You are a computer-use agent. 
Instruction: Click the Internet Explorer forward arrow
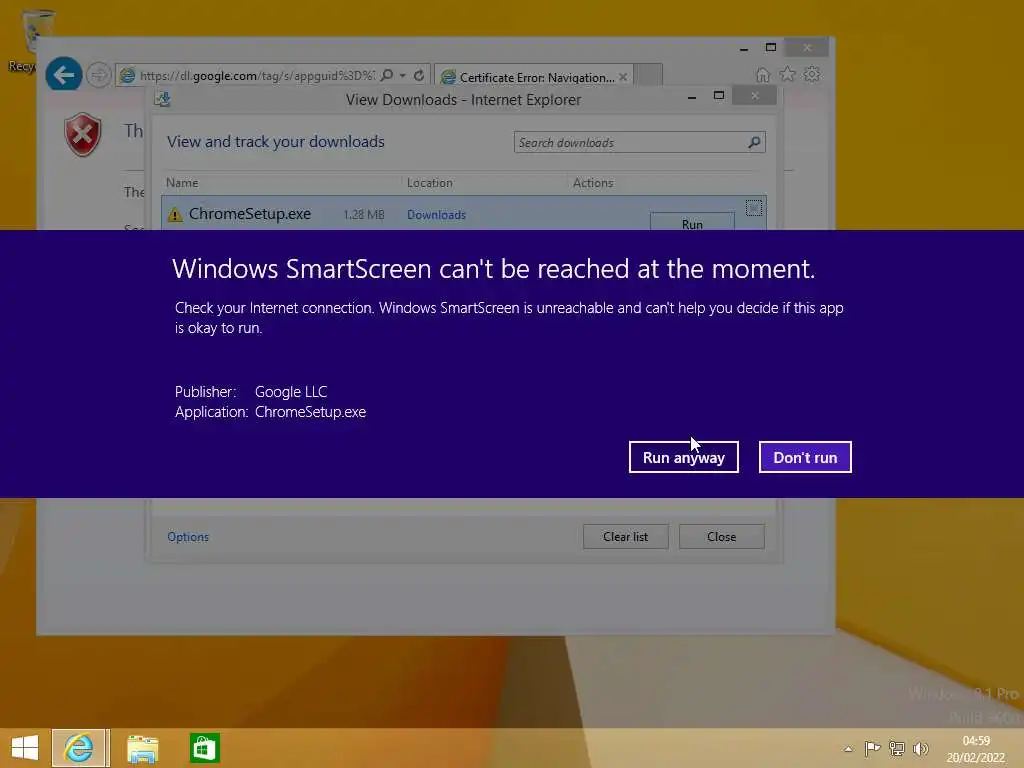coord(99,75)
